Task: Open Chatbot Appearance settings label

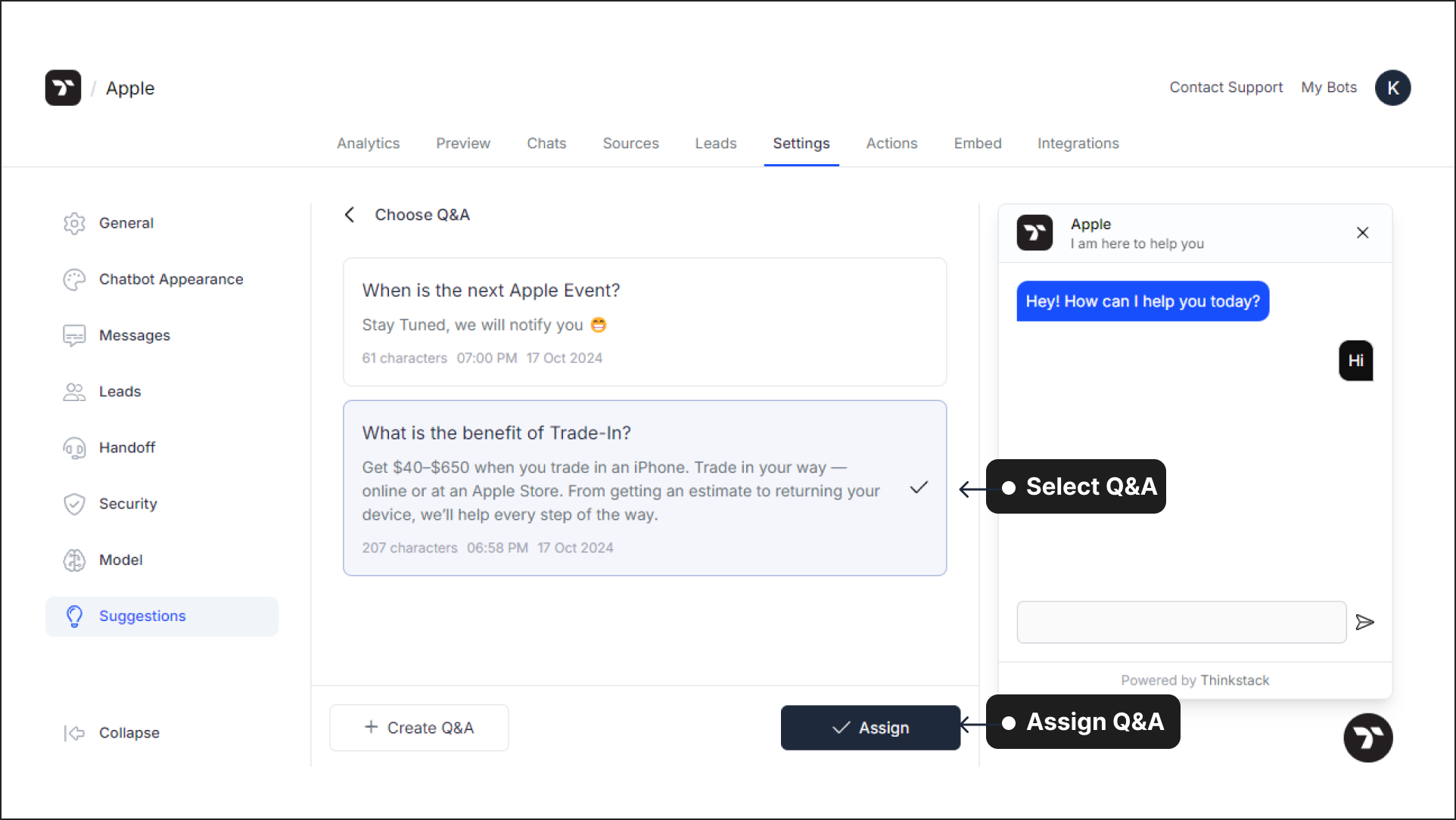Action: point(171,279)
